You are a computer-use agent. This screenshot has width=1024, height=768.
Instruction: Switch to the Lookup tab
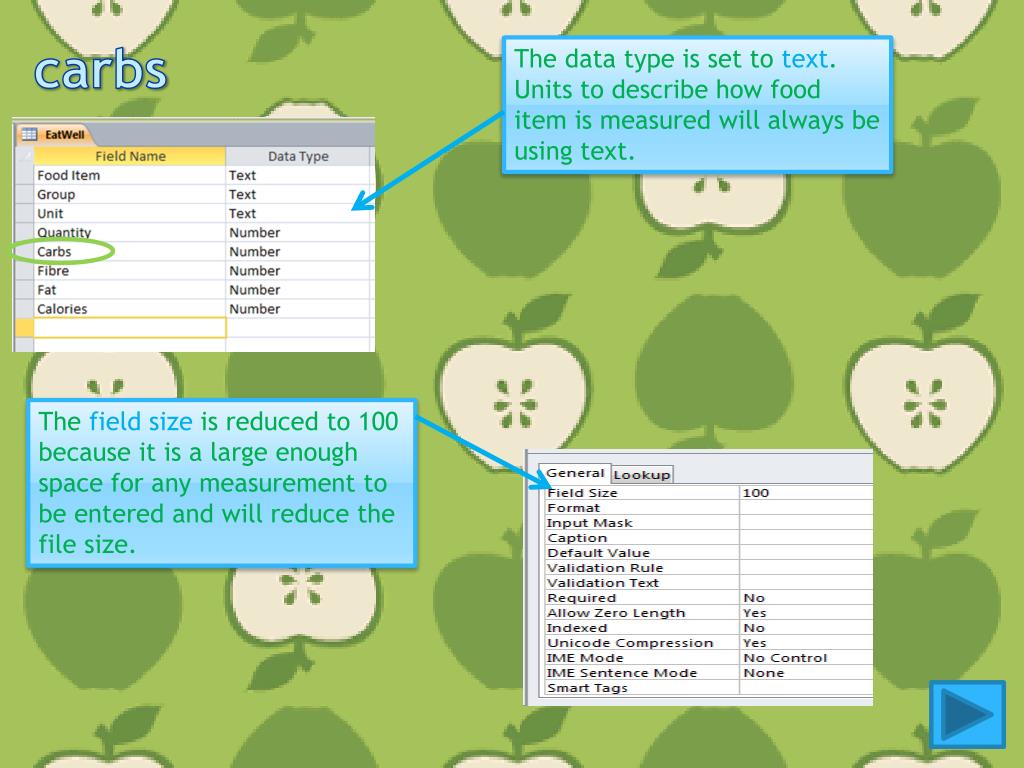point(642,474)
